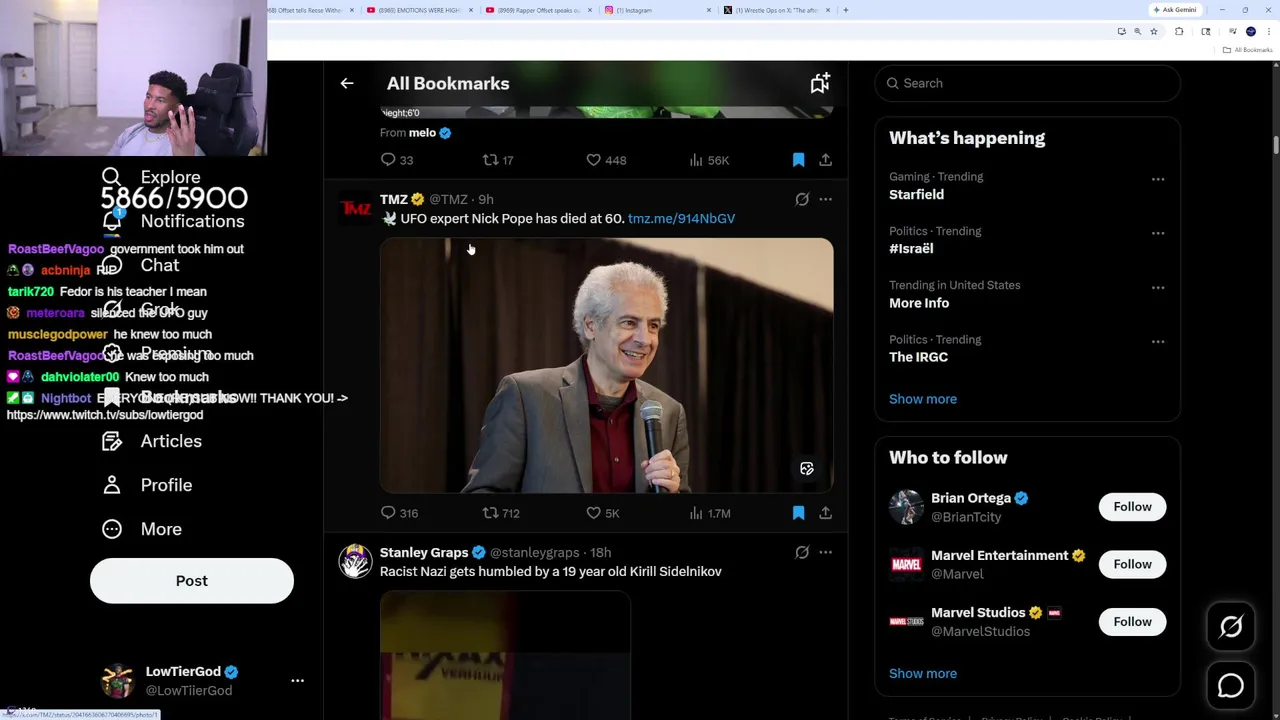Open Marvel Entertainment's avatar
Viewport: 1280px width, 720px height.
click(x=906, y=564)
